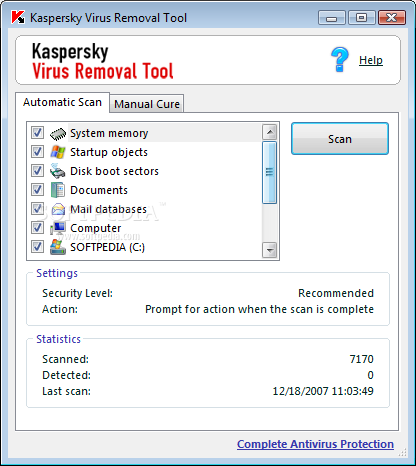Click the System memory chip icon
The image size is (416, 466).
[x=58, y=133]
